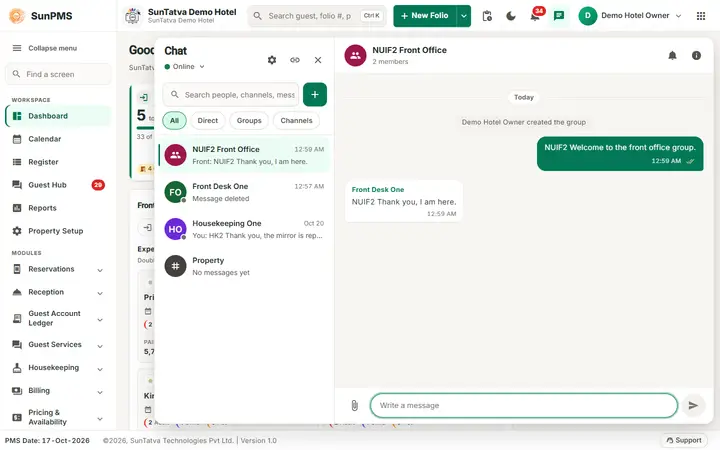Click the chat icon in top bar
The height and width of the screenshot is (450, 720).
(559, 16)
